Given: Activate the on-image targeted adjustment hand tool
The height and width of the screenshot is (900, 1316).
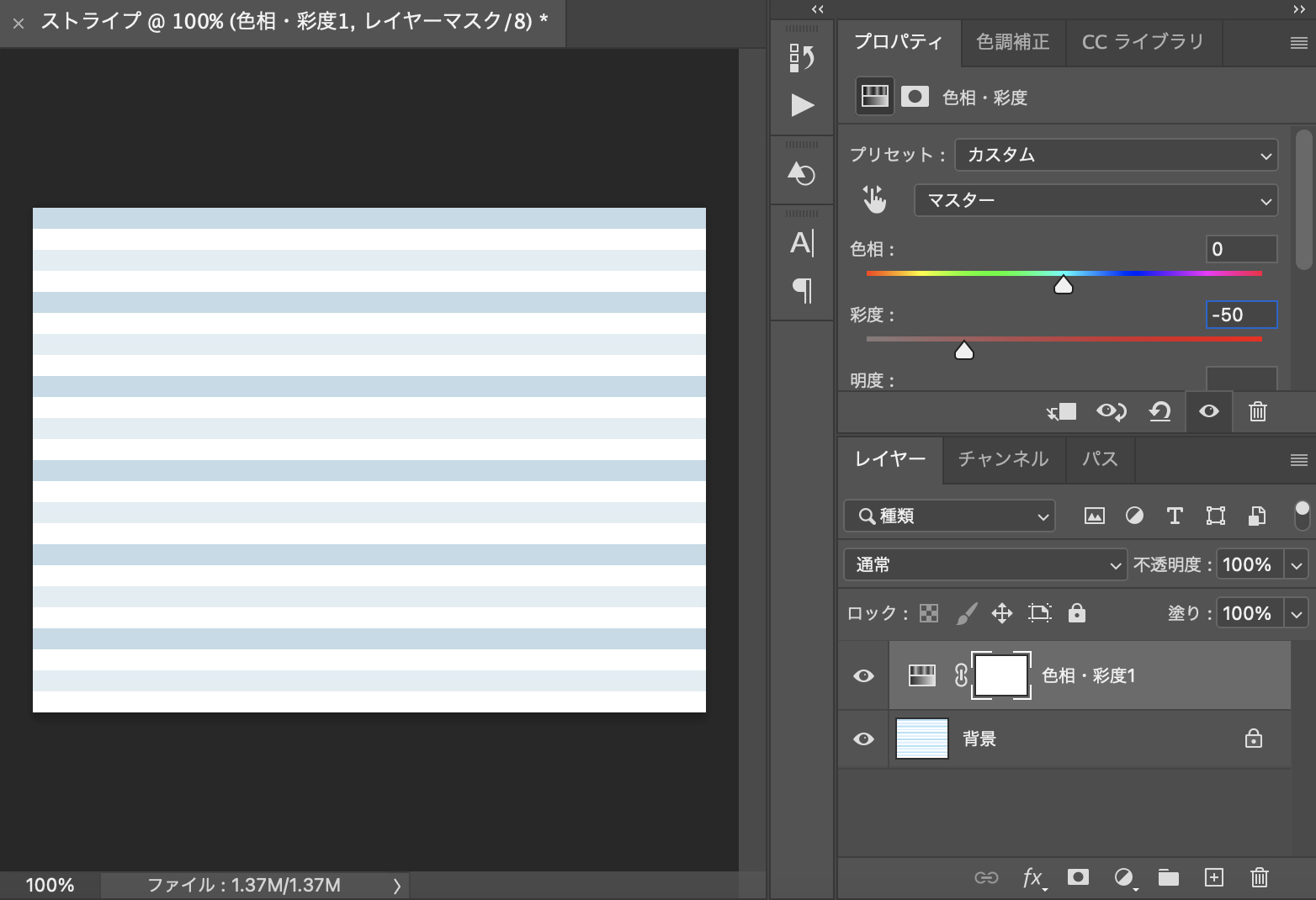Looking at the screenshot, I should coord(874,199).
